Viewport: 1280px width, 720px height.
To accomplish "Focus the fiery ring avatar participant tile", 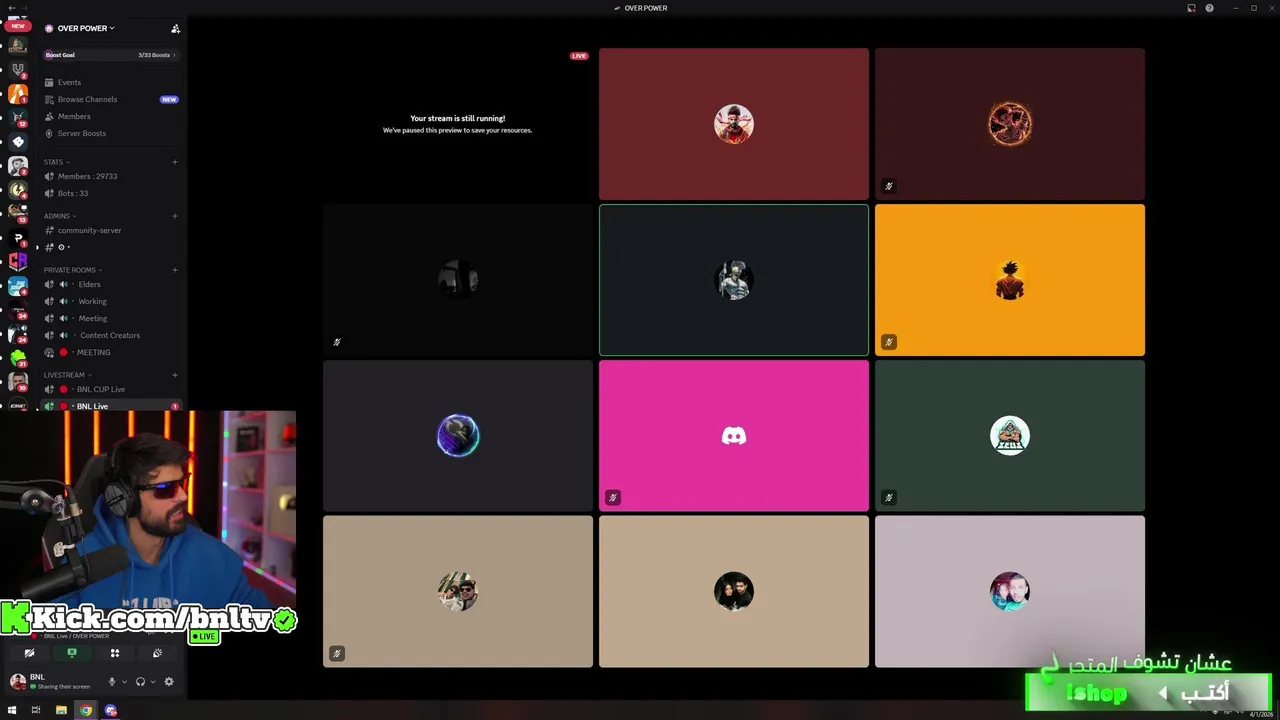I will pyautogui.click(x=1010, y=124).
